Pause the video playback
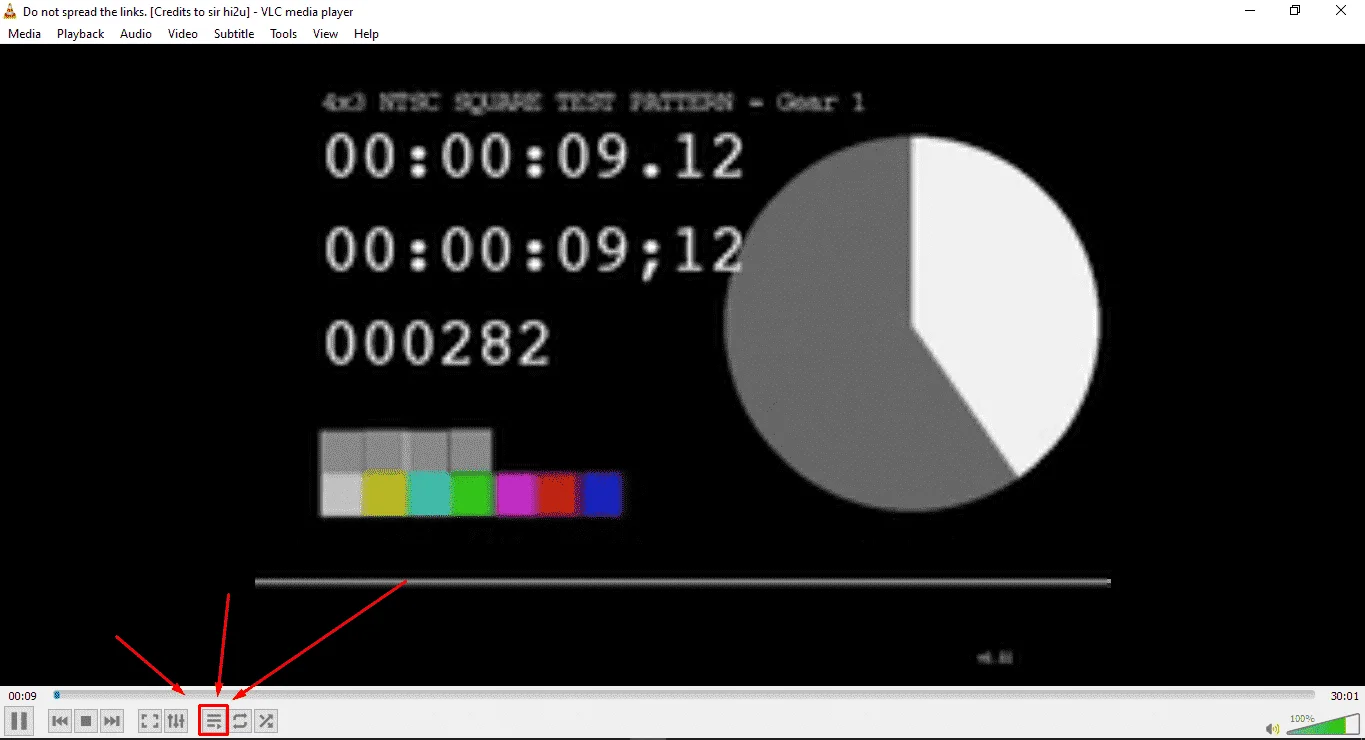1365x740 pixels. [19, 720]
